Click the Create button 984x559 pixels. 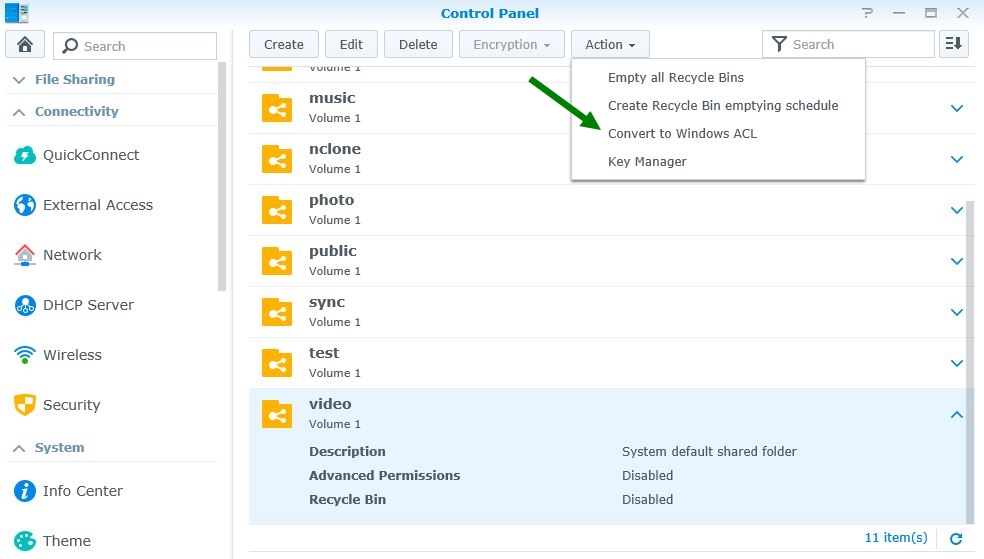coord(284,44)
